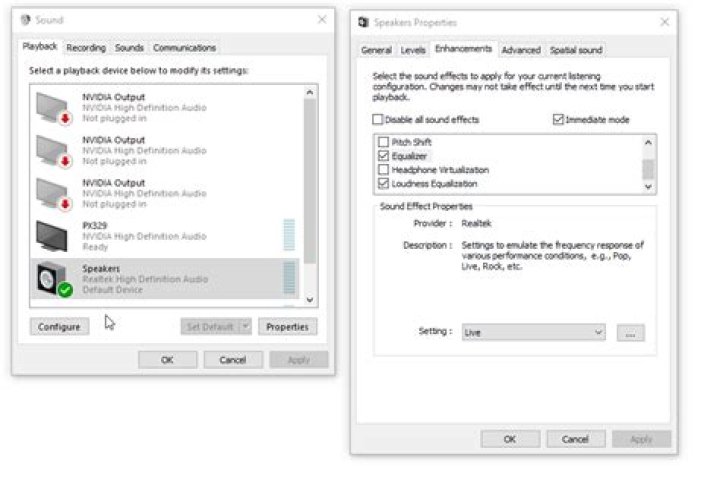Click the PX329 monitor device icon
The height and width of the screenshot is (504, 720).
(52, 236)
